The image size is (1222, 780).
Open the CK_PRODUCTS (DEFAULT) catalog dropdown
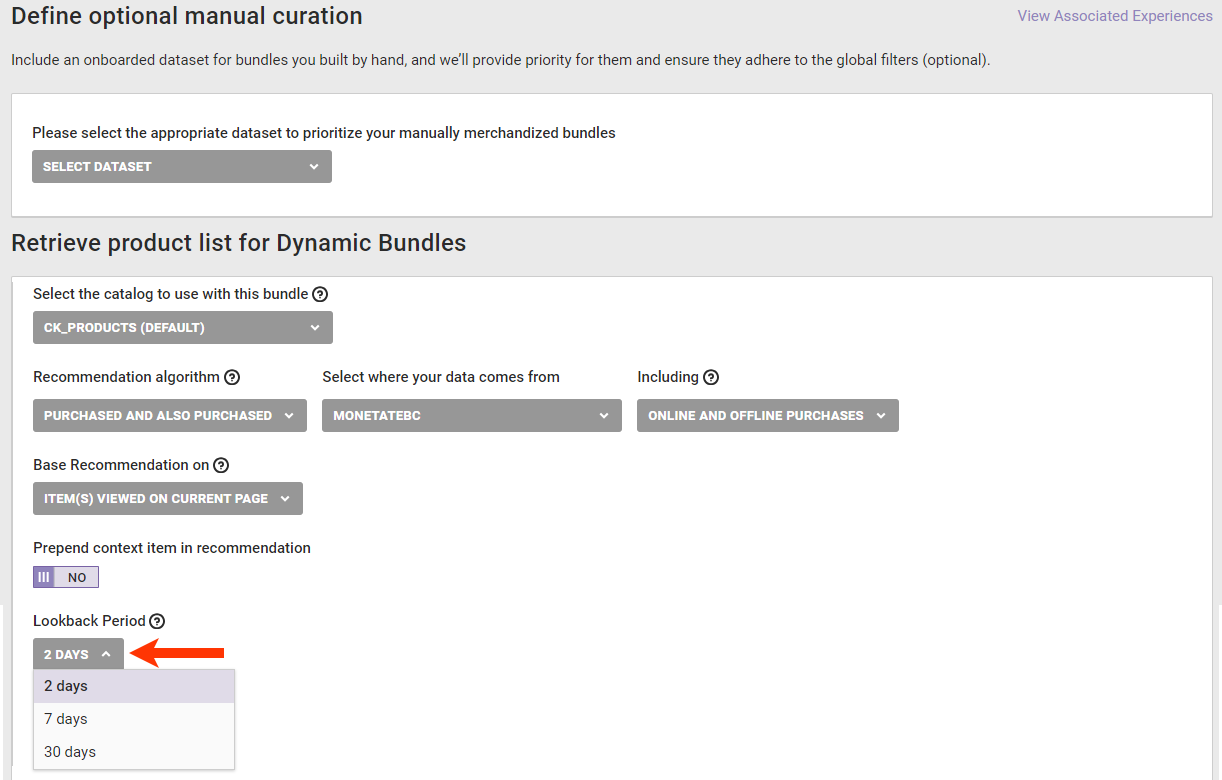click(x=182, y=328)
